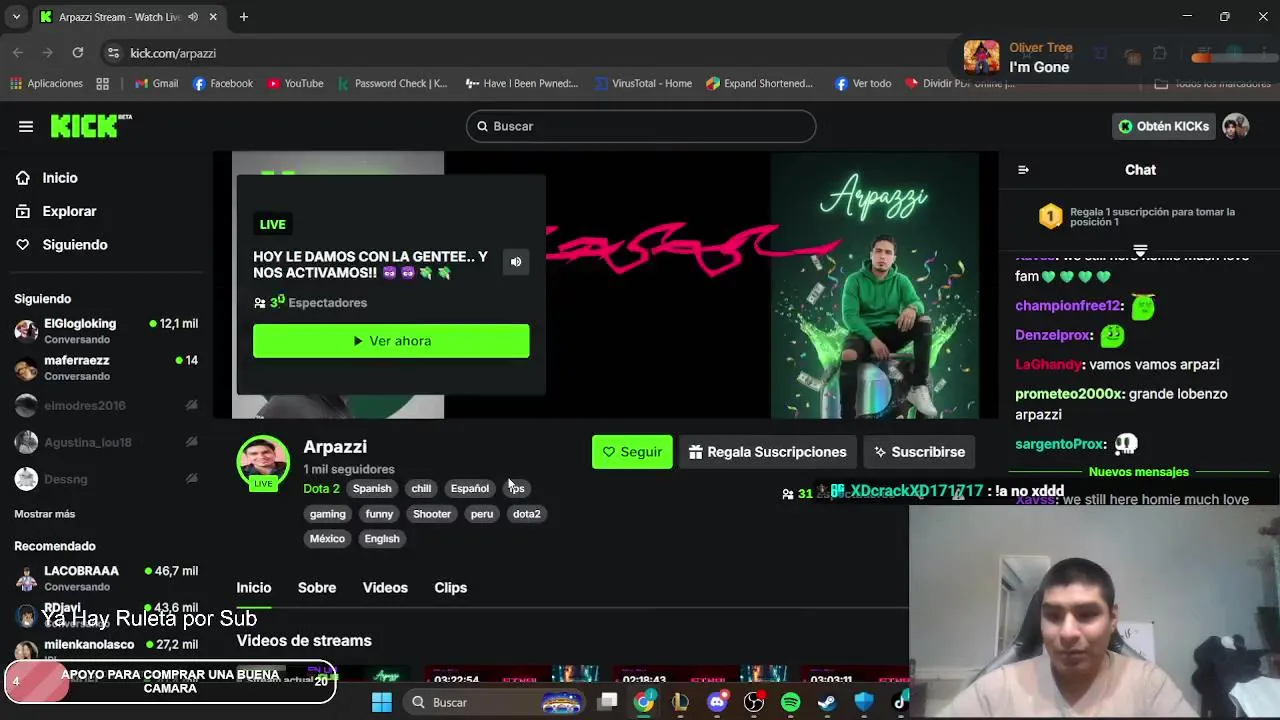Click the KICK logo
1280x720 pixels.
coord(90,125)
